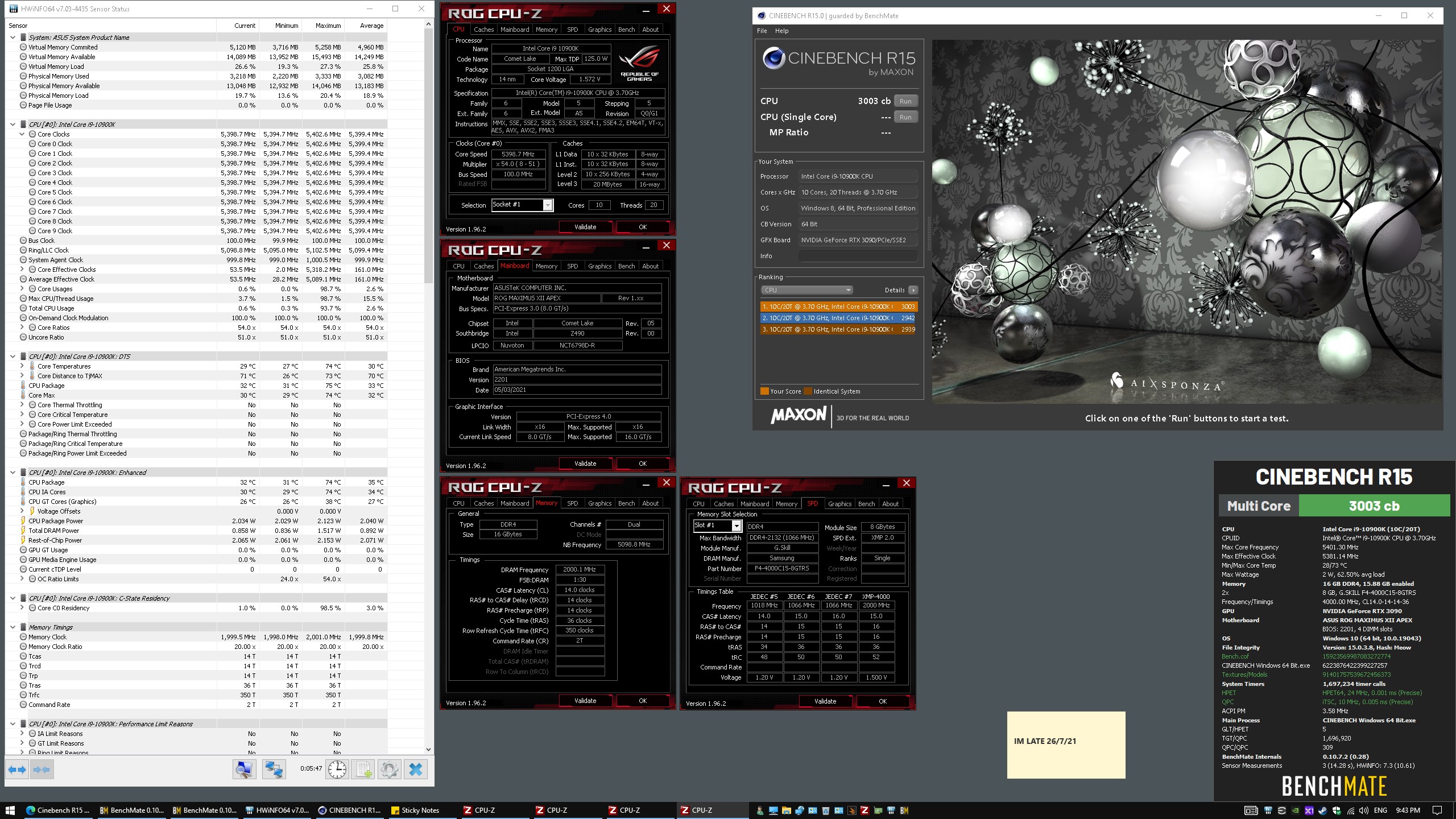
Task: Open Cinebench Ranking CPU dropdown
Action: pyautogui.click(x=806, y=290)
